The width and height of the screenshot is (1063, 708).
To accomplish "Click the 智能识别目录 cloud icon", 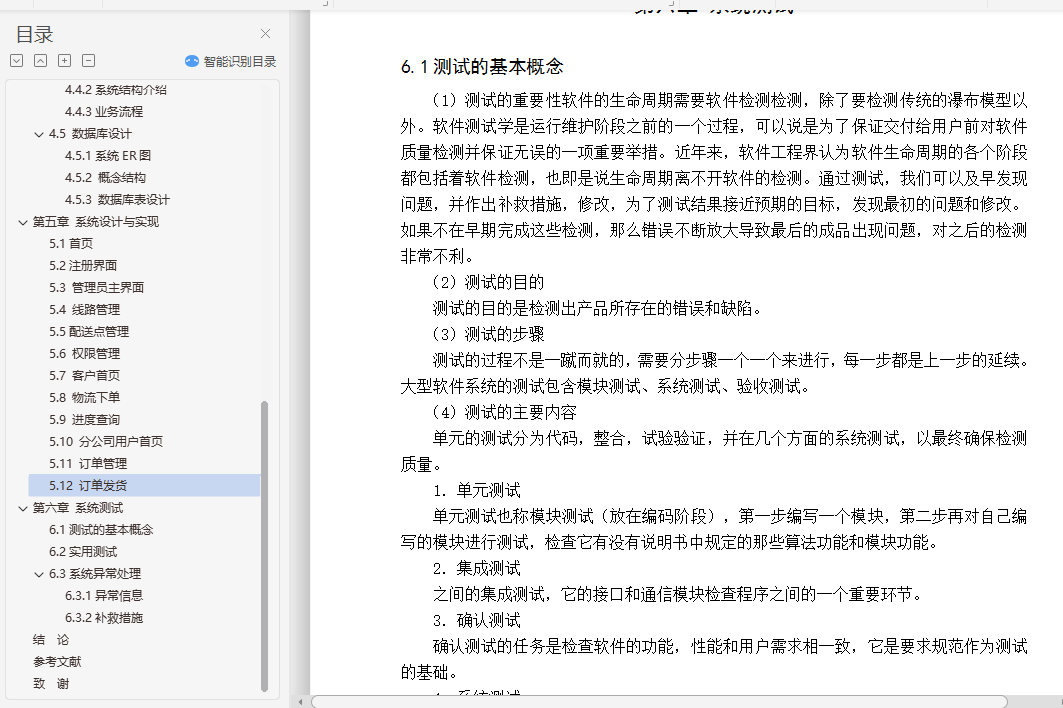I will coord(192,61).
